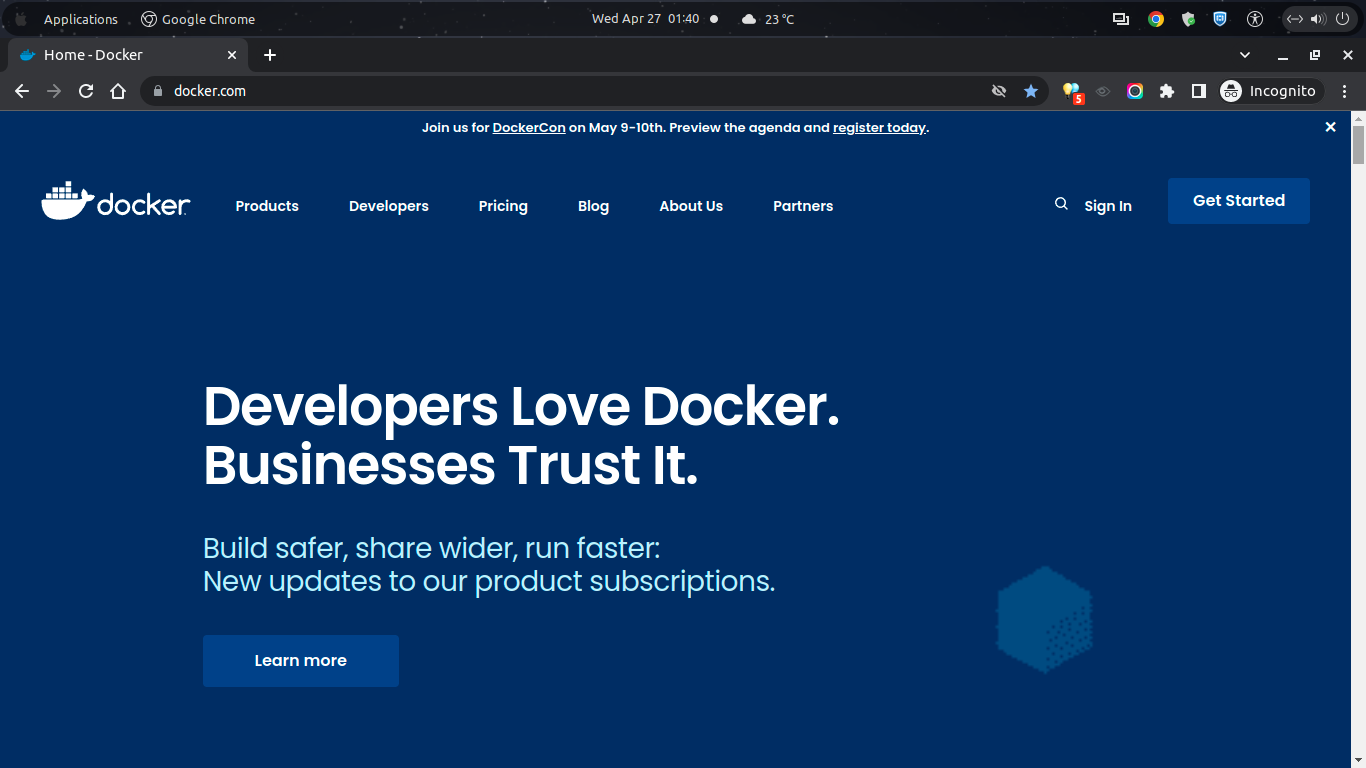1366x768 pixels.
Task: Click the network arrows tray icon
Action: [x=1295, y=19]
